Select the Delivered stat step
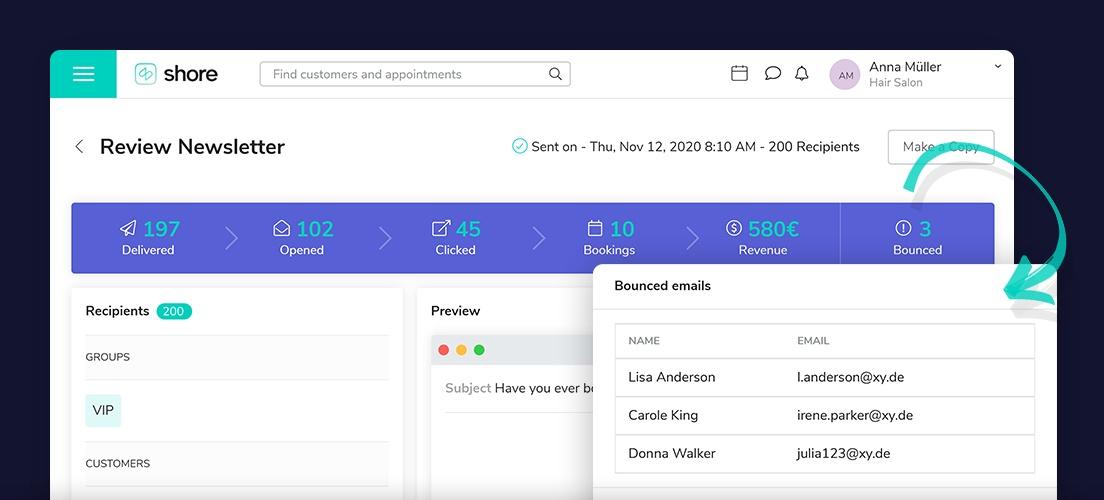This screenshot has height=500, width=1104. [148, 238]
